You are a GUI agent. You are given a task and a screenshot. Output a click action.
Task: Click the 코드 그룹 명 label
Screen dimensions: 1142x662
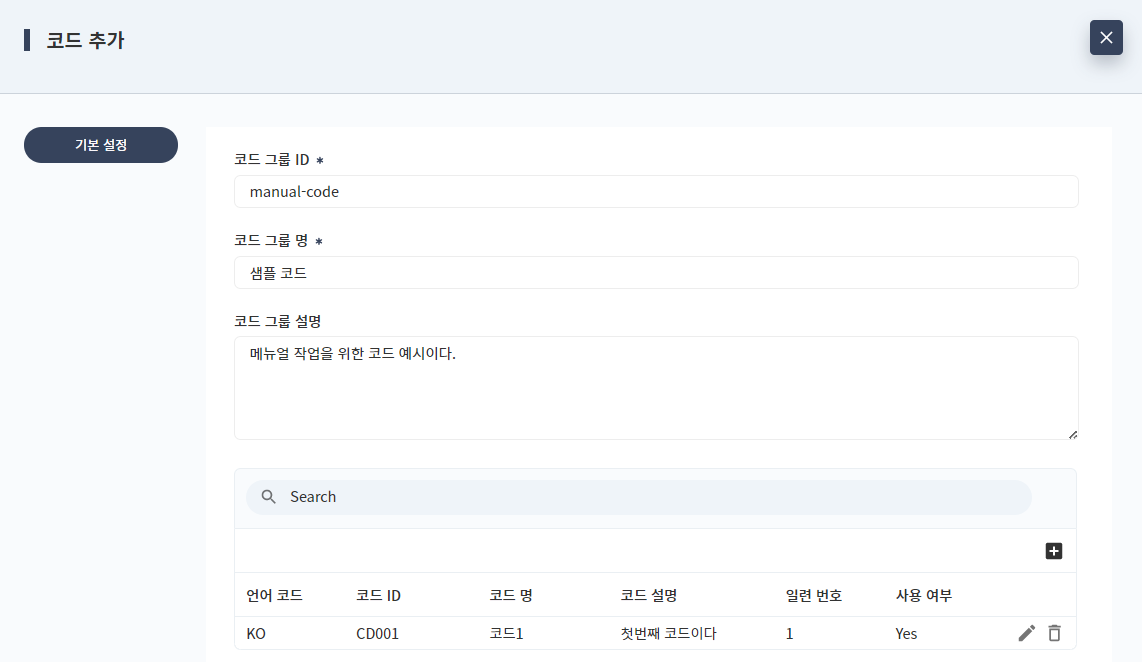pos(271,240)
